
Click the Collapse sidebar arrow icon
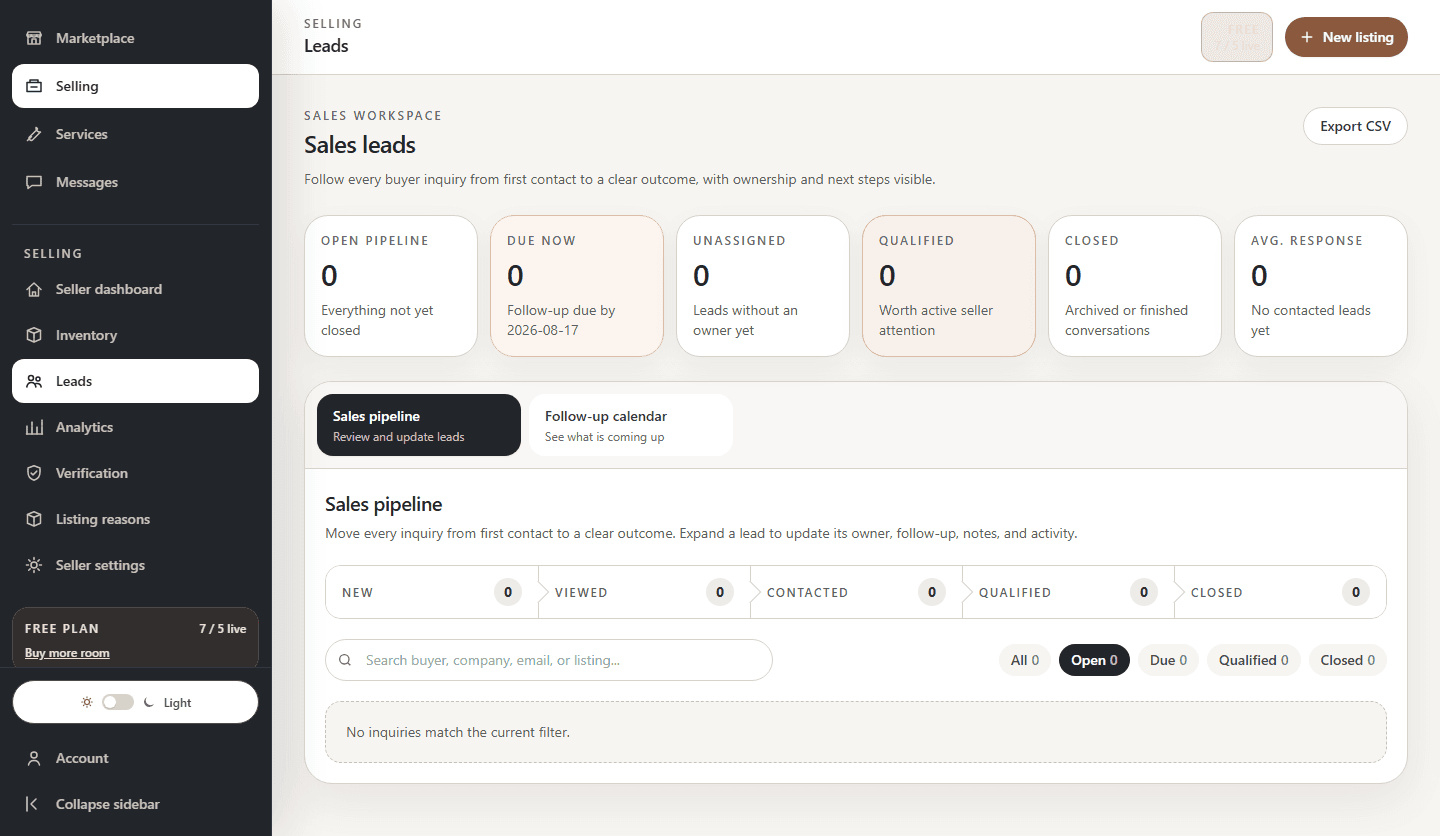(34, 804)
